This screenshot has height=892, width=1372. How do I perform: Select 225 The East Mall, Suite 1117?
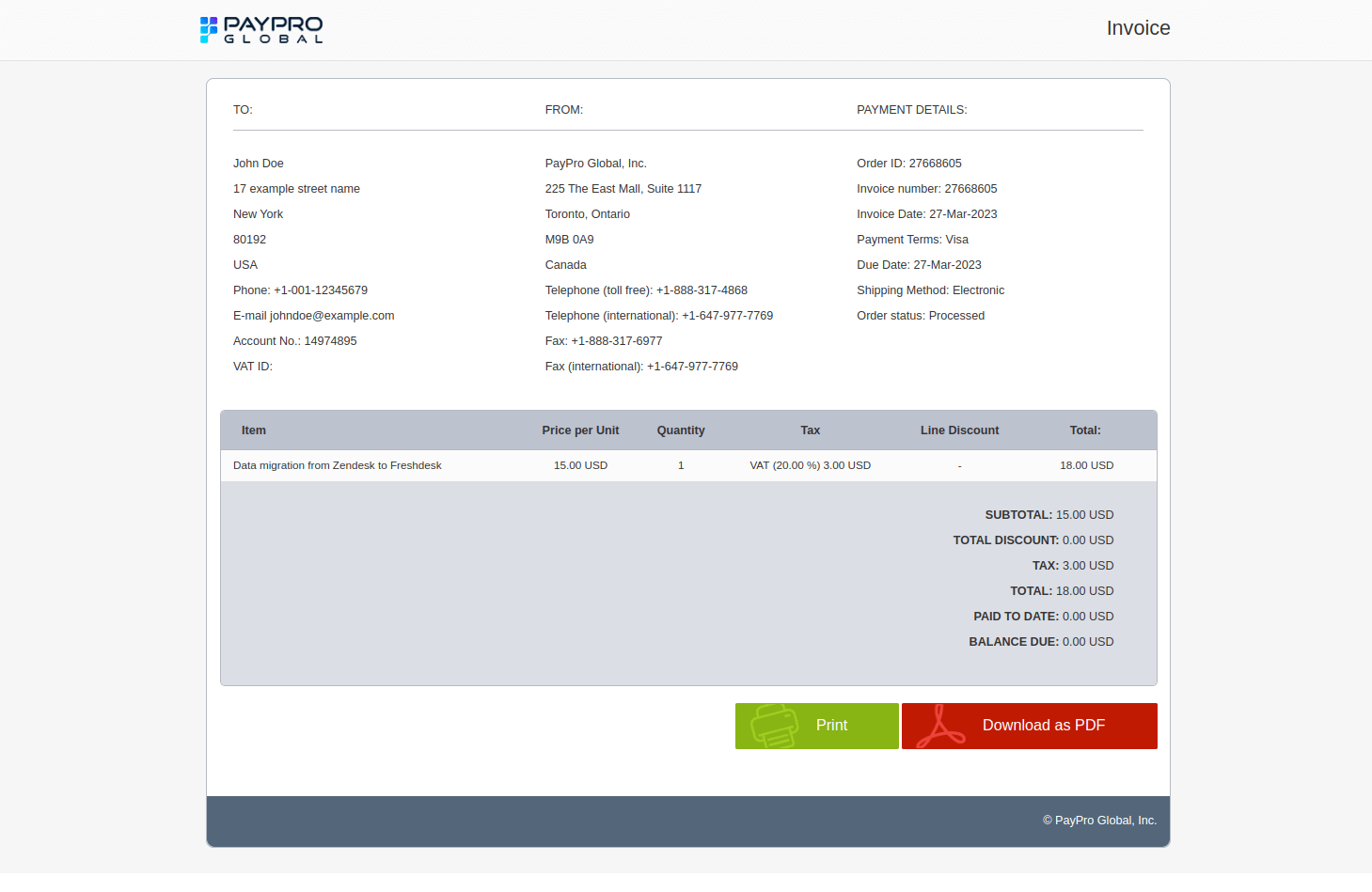623,189
